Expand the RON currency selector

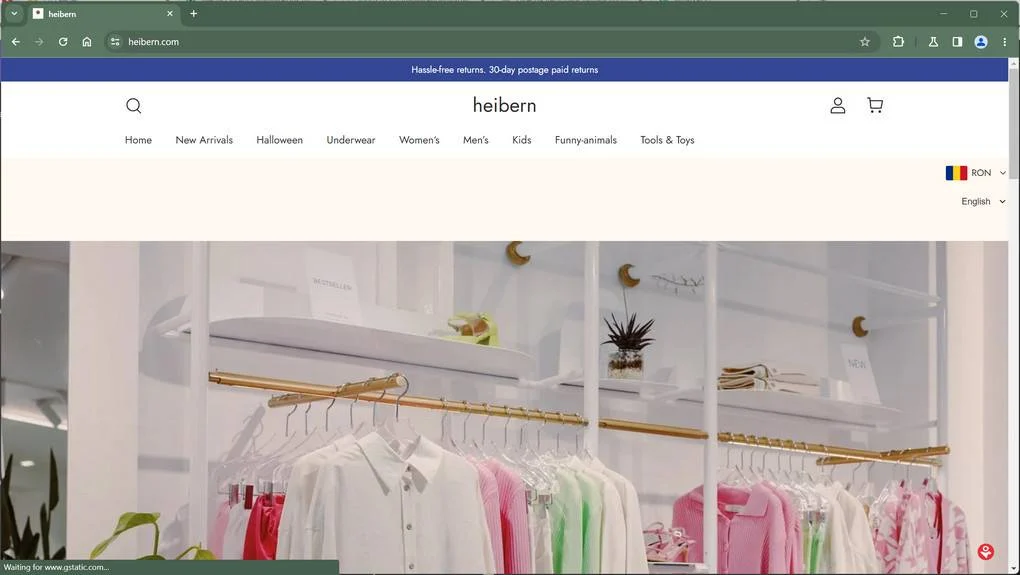coord(976,172)
